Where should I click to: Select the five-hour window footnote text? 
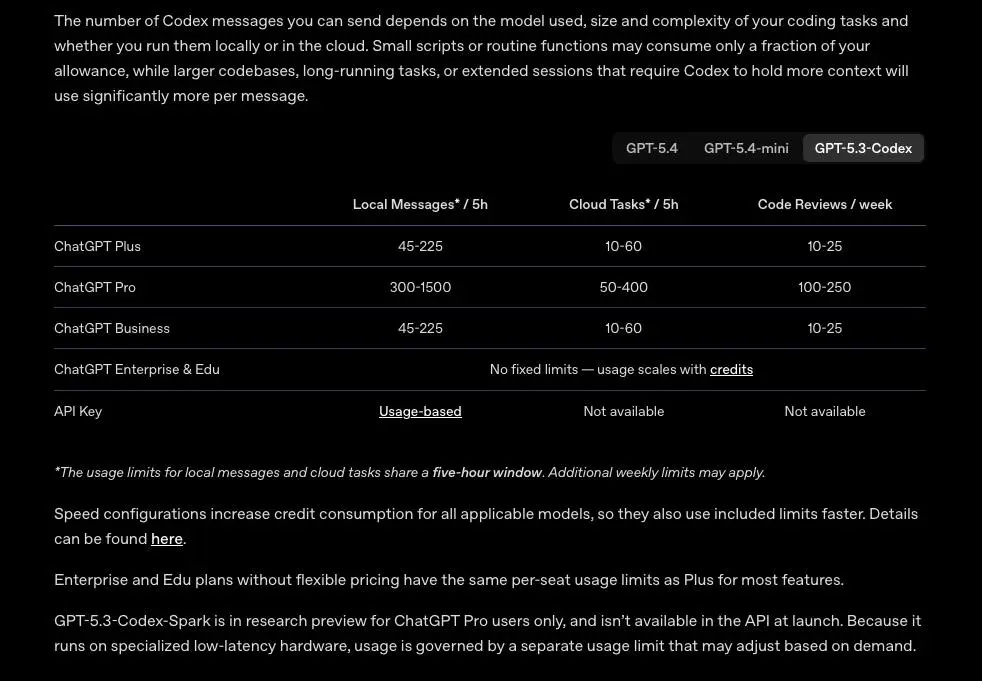pos(487,472)
